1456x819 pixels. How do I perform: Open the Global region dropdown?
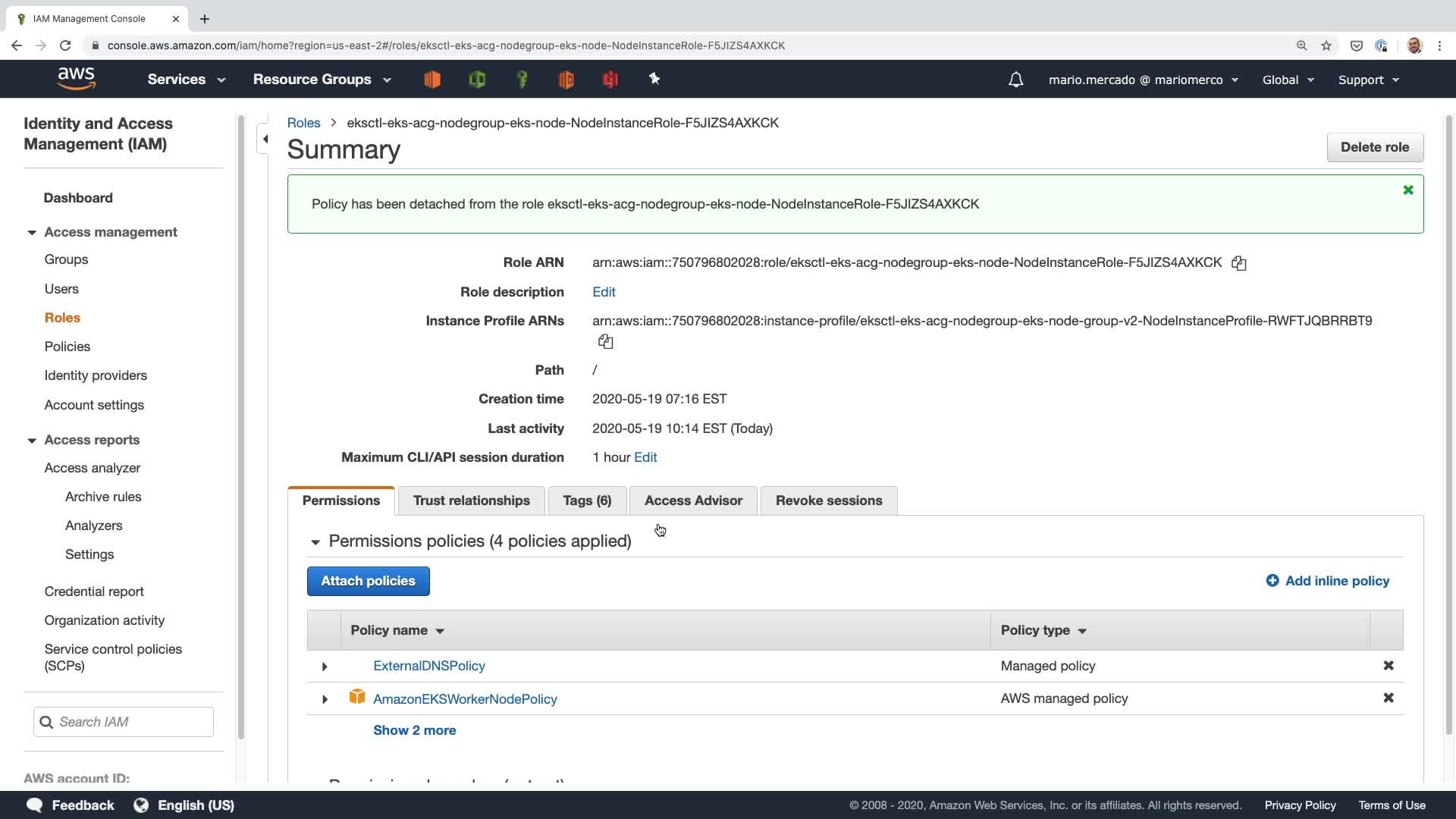pyautogui.click(x=1287, y=80)
